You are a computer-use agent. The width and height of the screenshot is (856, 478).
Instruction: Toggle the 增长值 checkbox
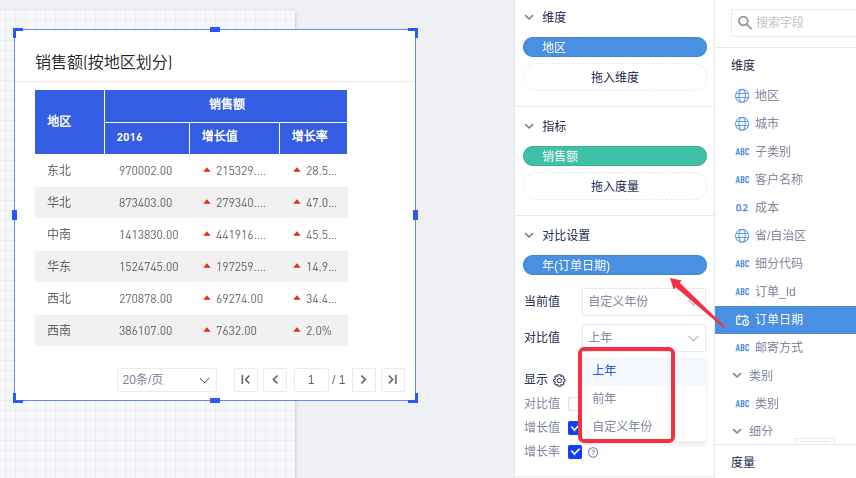tap(574, 428)
